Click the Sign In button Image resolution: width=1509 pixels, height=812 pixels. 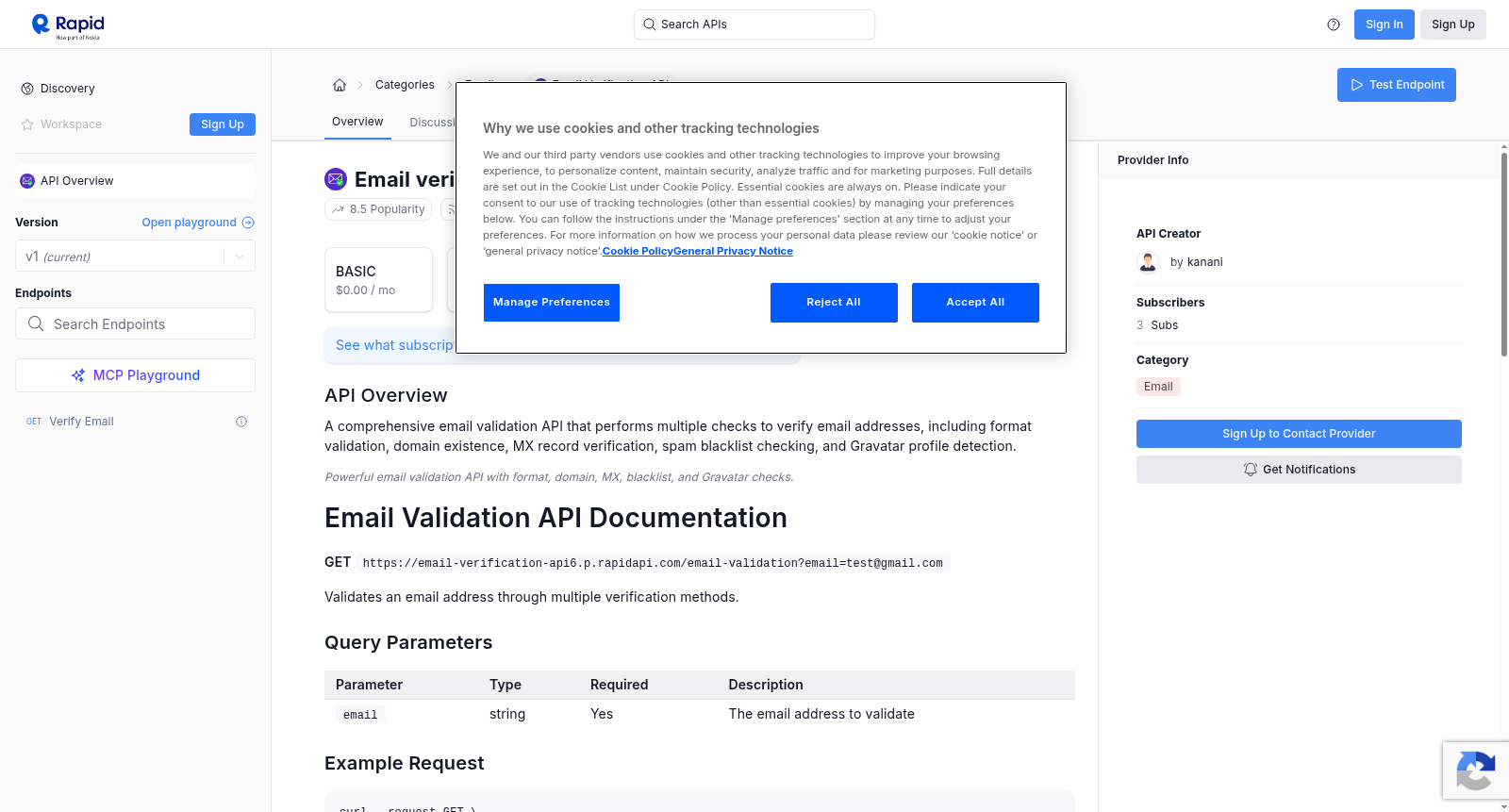(x=1384, y=25)
